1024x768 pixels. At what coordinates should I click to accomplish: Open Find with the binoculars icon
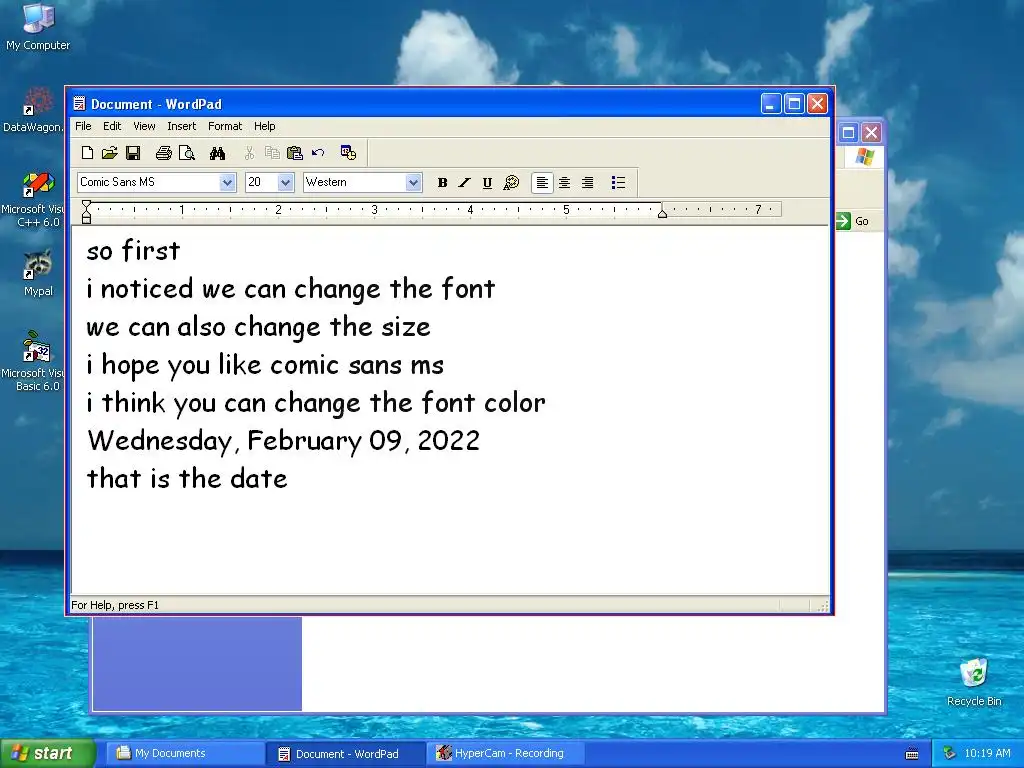(x=217, y=153)
